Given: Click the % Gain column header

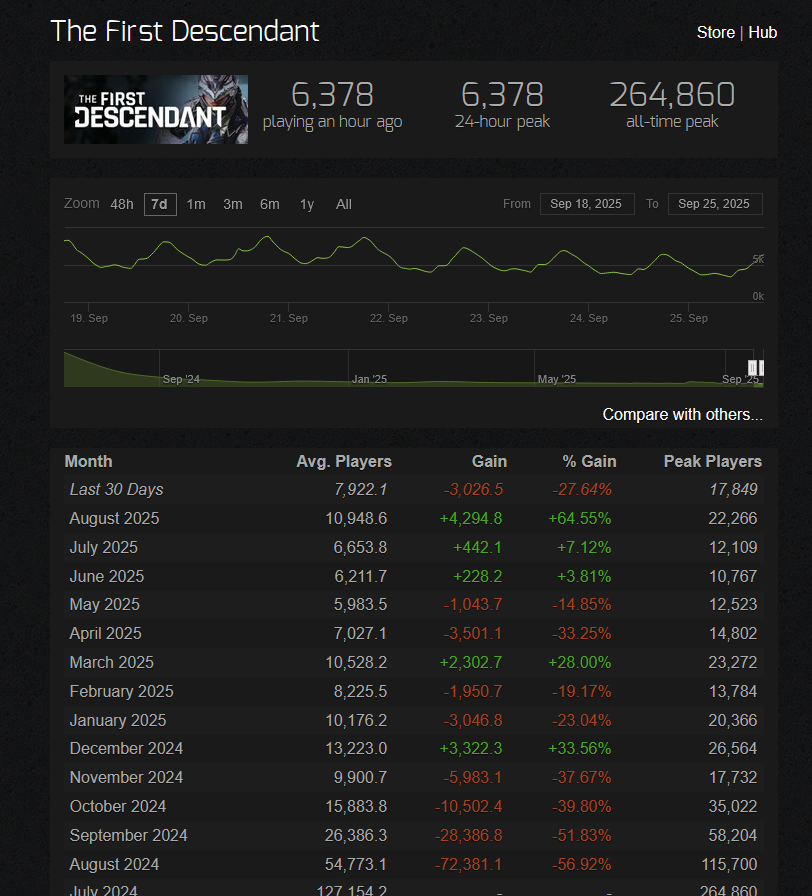Looking at the screenshot, I should [x=589, y=461].
